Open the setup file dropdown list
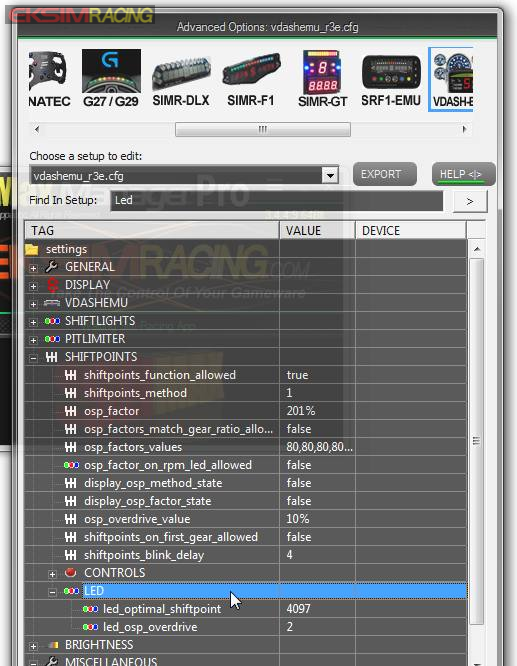The height and width of the screenshot is (666, 517). pos(330,175)
